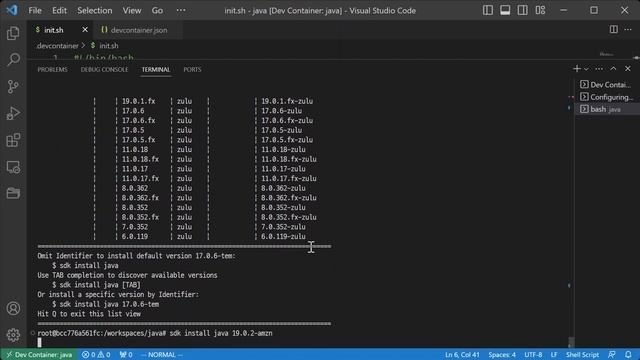This screenshot has height=360, width=640.
Task: Switch to the init.sh editor tab
Action: (53, 30)
